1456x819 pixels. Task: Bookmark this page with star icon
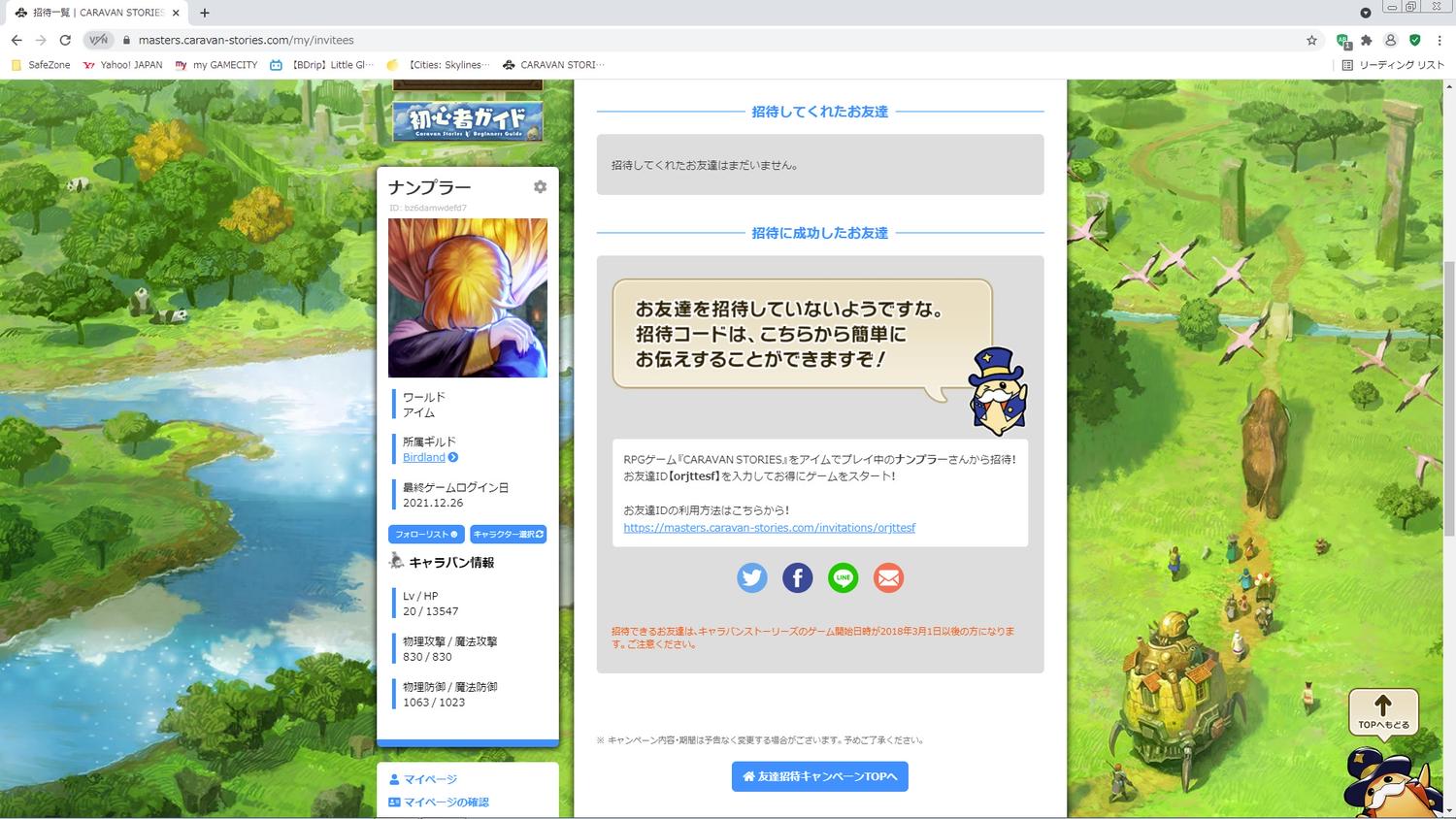[1311, 40]
